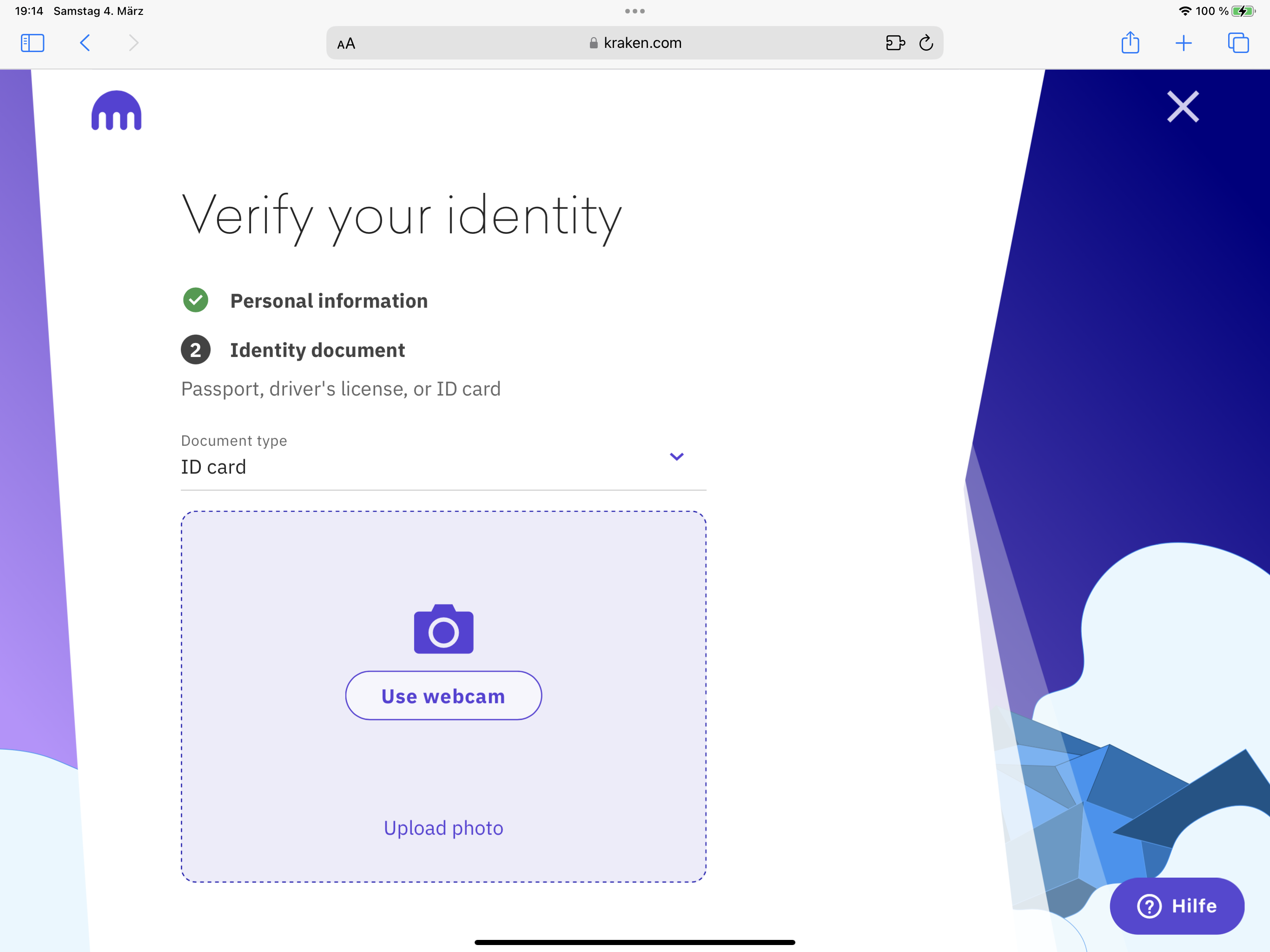Click the battery indicator in the status bar

pos(1243,11)
